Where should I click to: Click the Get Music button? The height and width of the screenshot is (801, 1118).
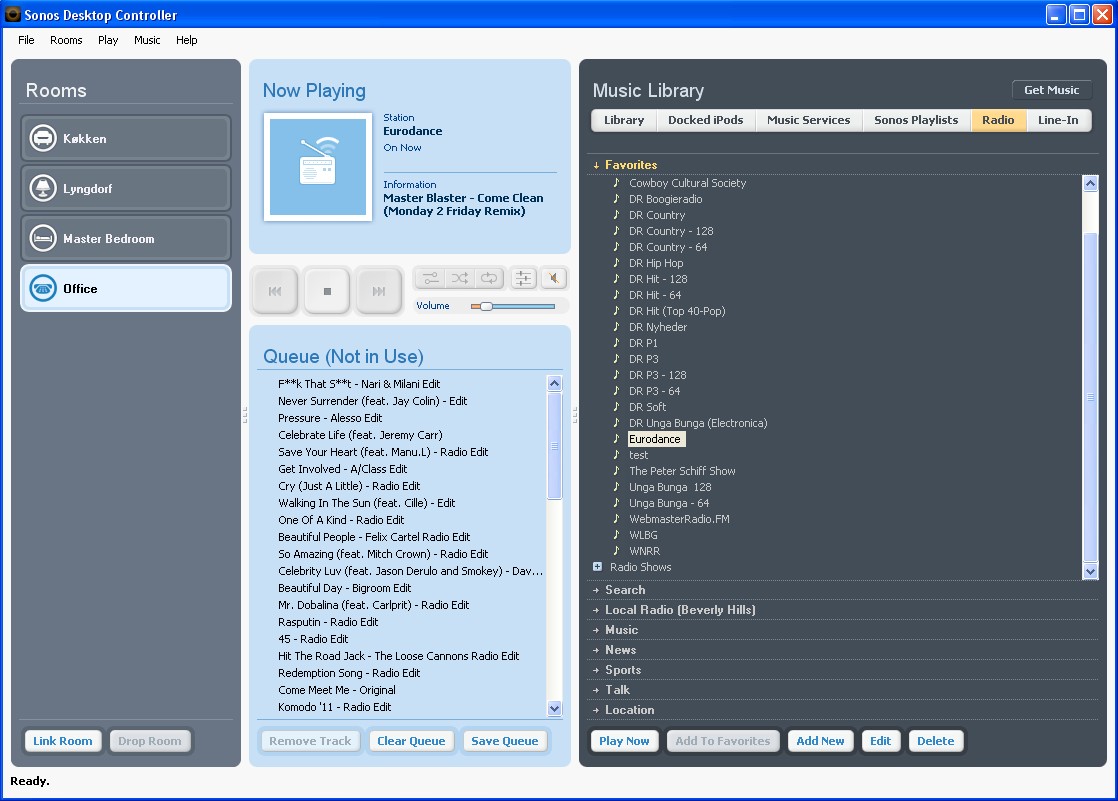(1052, 90)
